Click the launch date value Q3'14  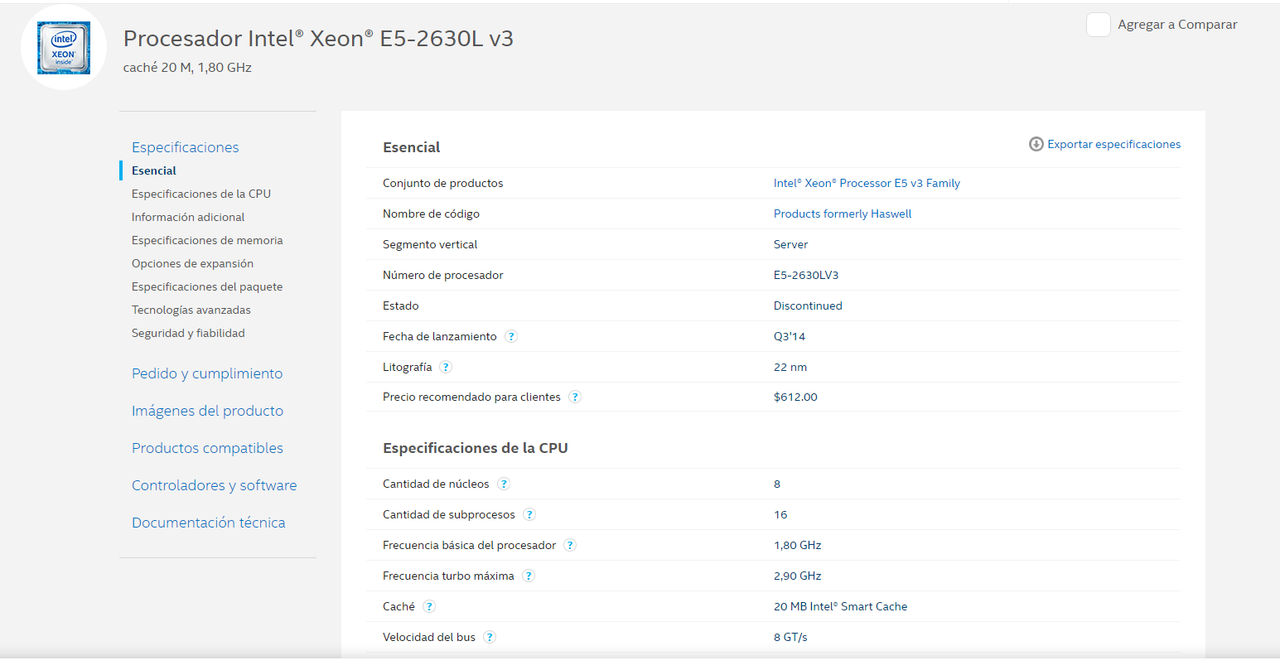(x=789, y=336)
